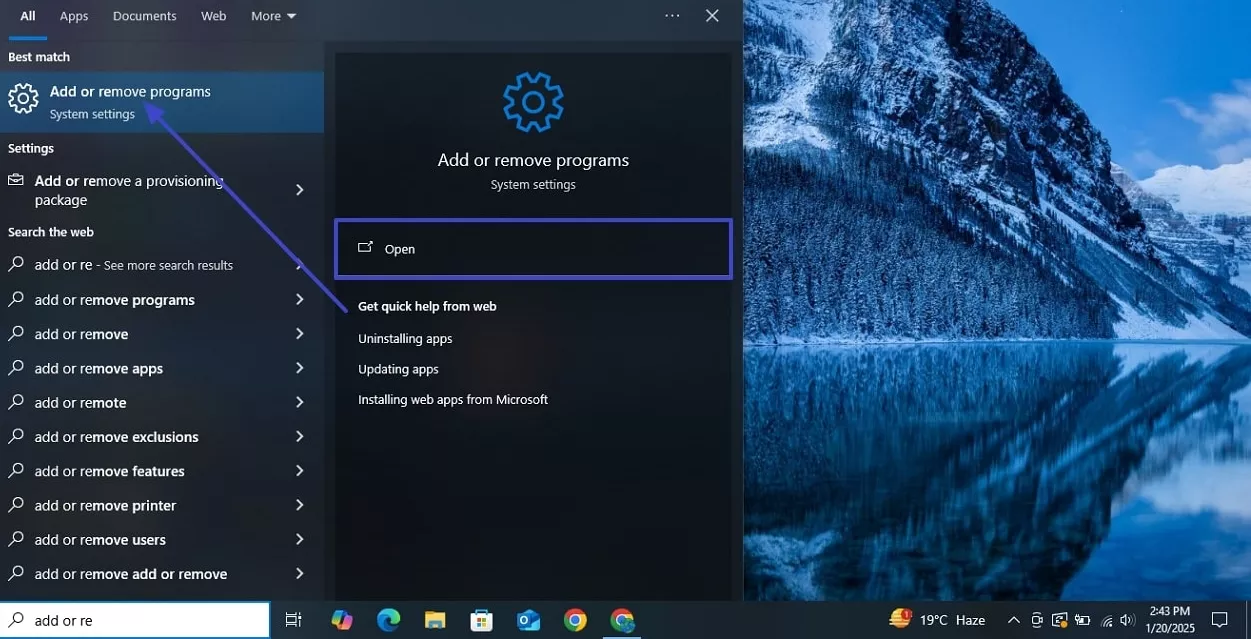Open File Explorer from the taskbar
This screenshot has width=1251, height=639.
pyautogui.click(x=434, y=620)
